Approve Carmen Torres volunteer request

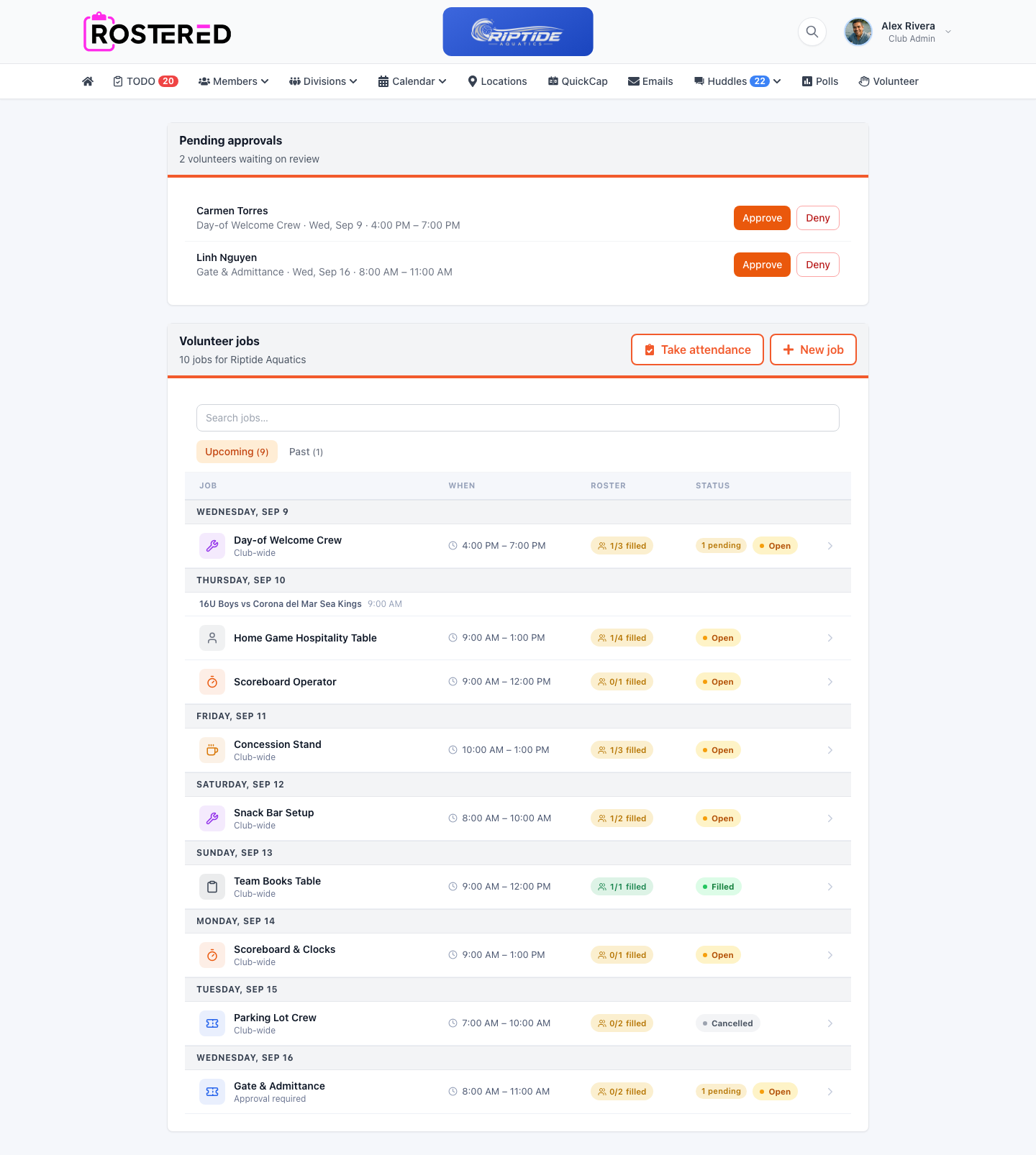pos(762,218)
